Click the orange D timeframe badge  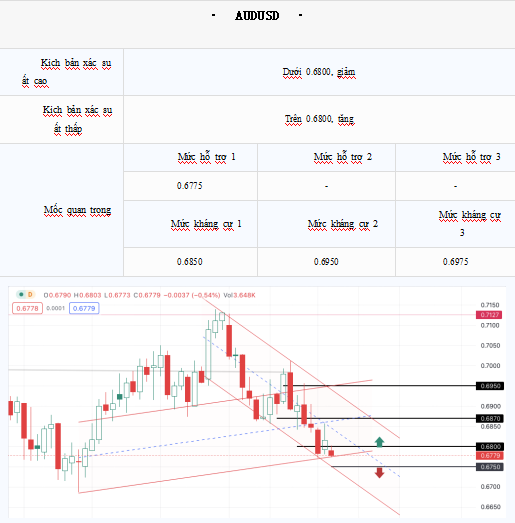click(30, 294)
